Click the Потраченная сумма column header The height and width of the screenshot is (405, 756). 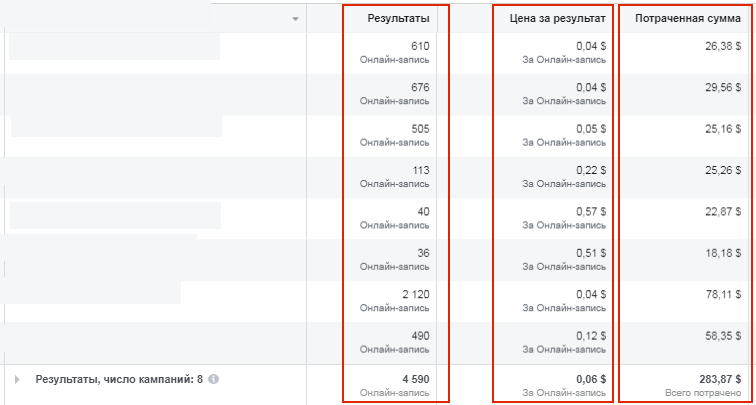coord(688,19)
